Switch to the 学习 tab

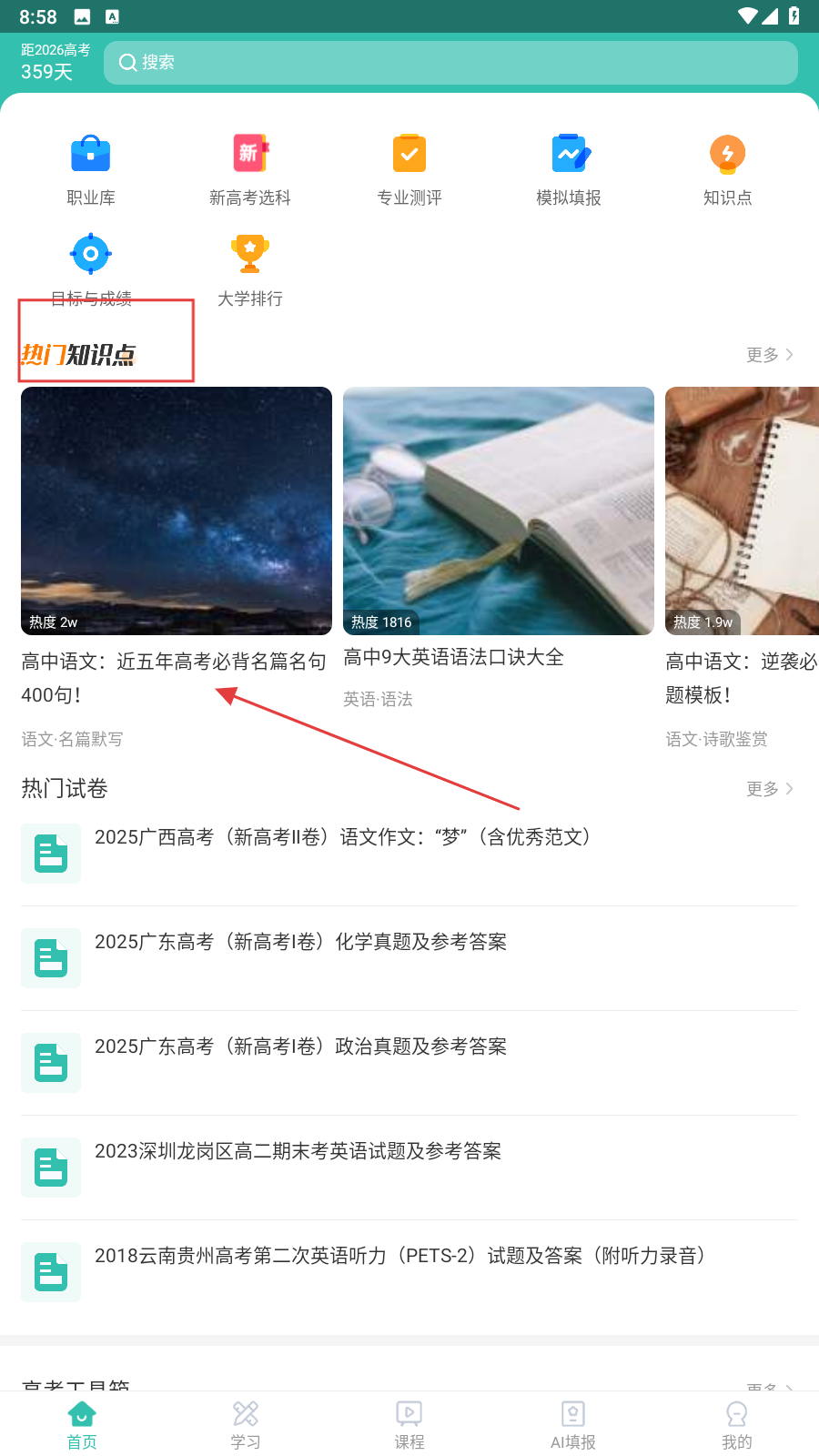coord(246,1425)
